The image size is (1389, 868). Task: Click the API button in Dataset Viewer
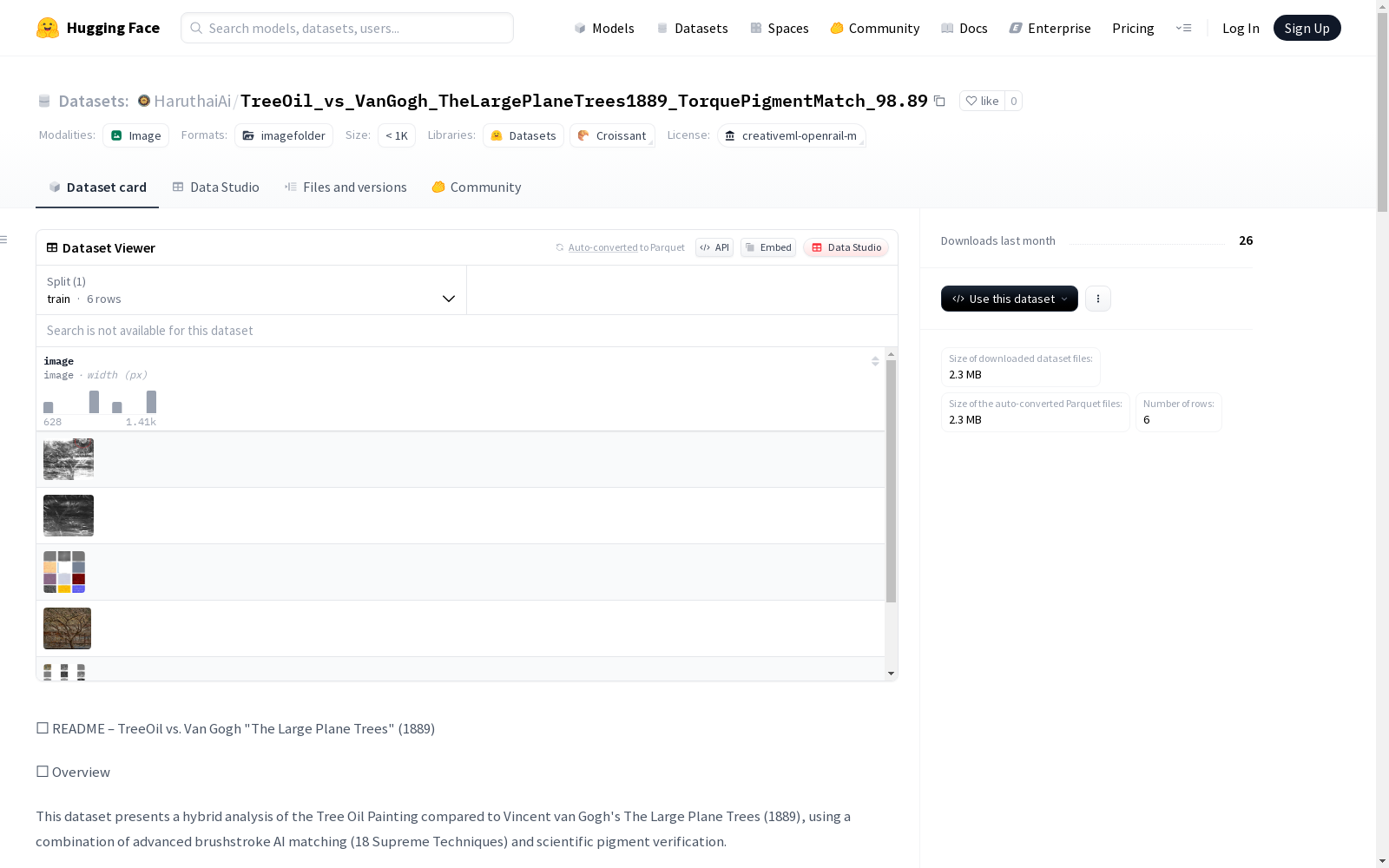(714, 247)
